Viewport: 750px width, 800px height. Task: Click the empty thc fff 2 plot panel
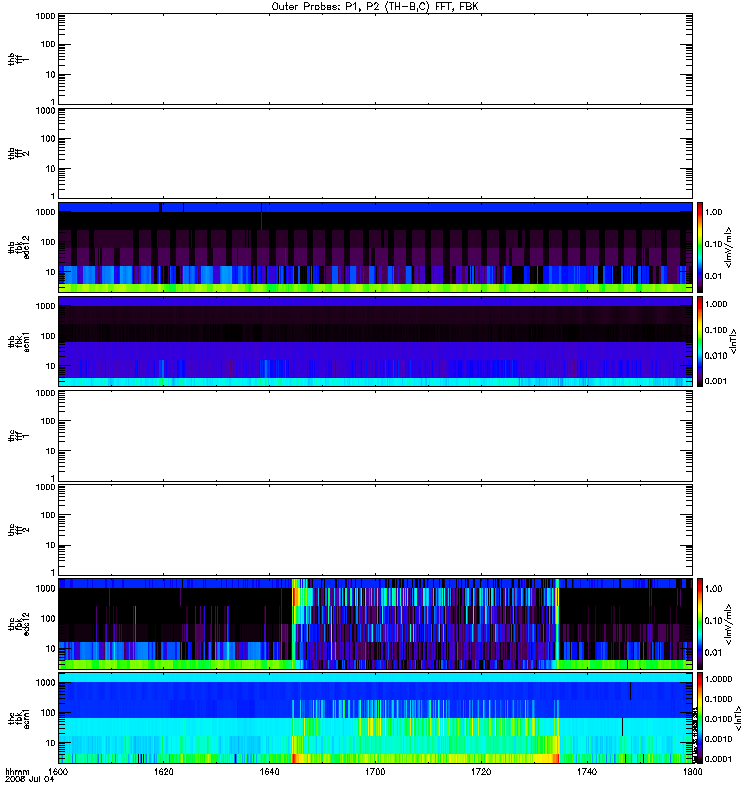(x=375, y=530)
